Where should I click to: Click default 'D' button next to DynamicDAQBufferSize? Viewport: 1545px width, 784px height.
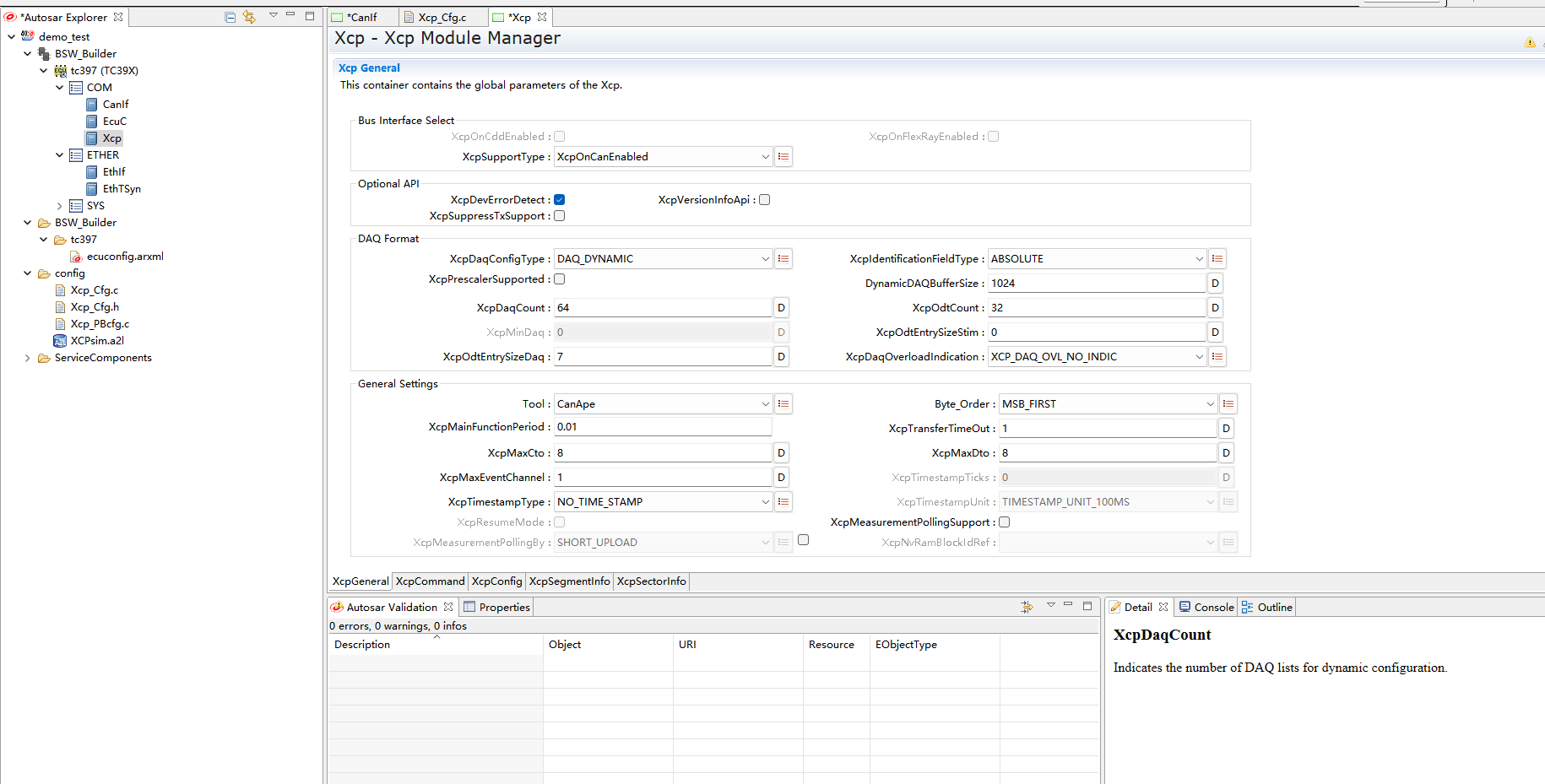[1215, 284]
